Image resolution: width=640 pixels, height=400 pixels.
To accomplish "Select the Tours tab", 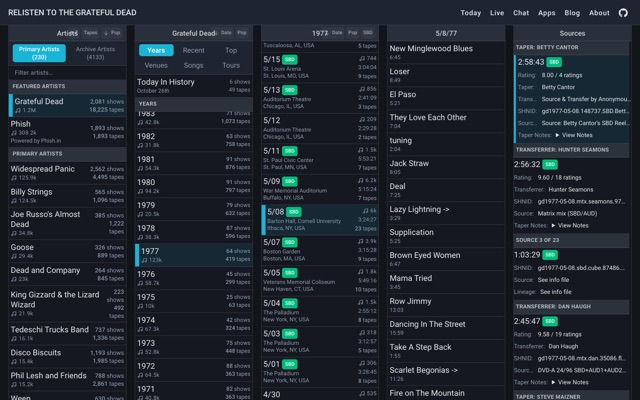I will (x=231, y=65).
